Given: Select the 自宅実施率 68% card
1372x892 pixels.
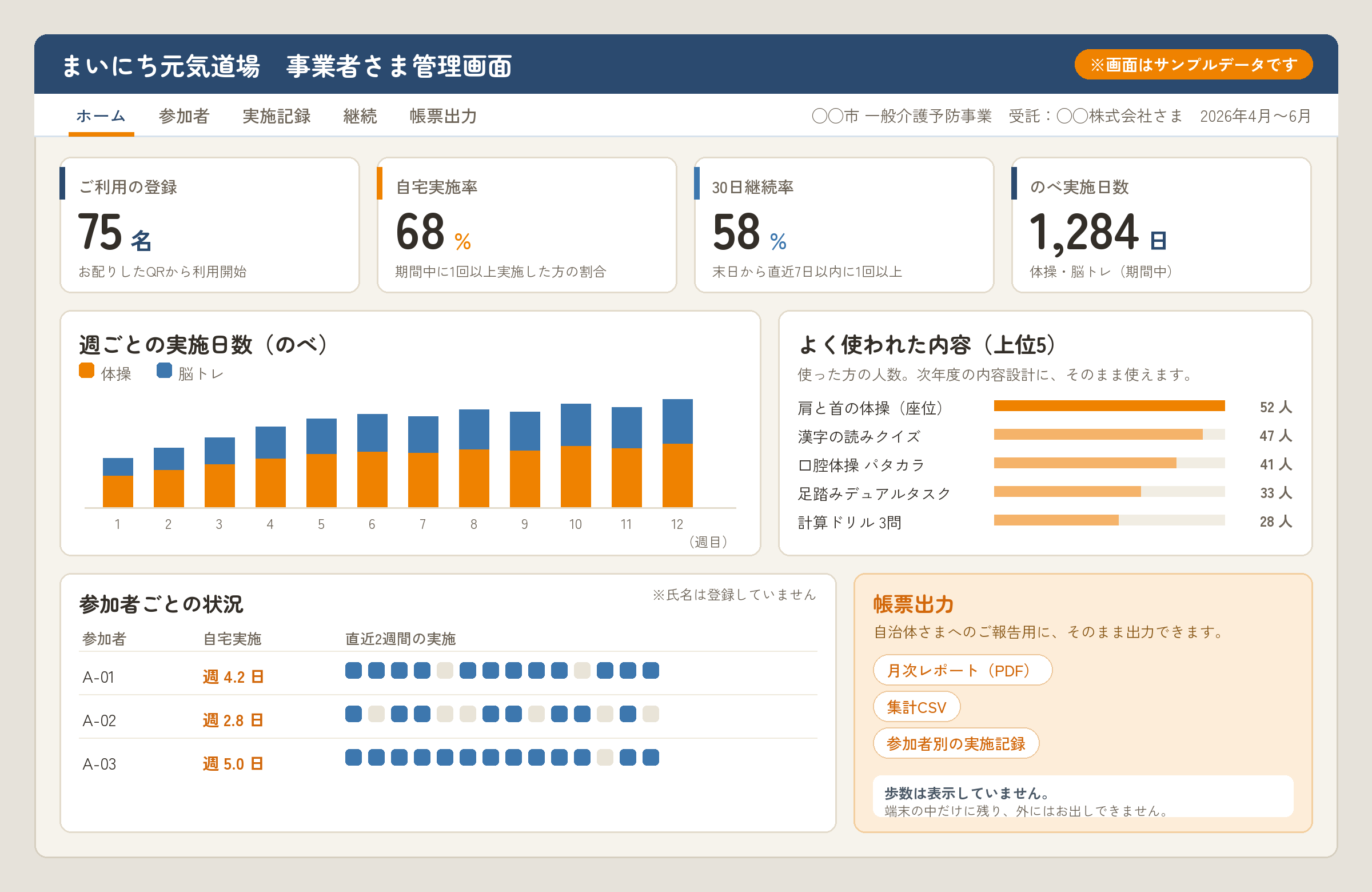Looking at the screenshot, I should [527, 225].
